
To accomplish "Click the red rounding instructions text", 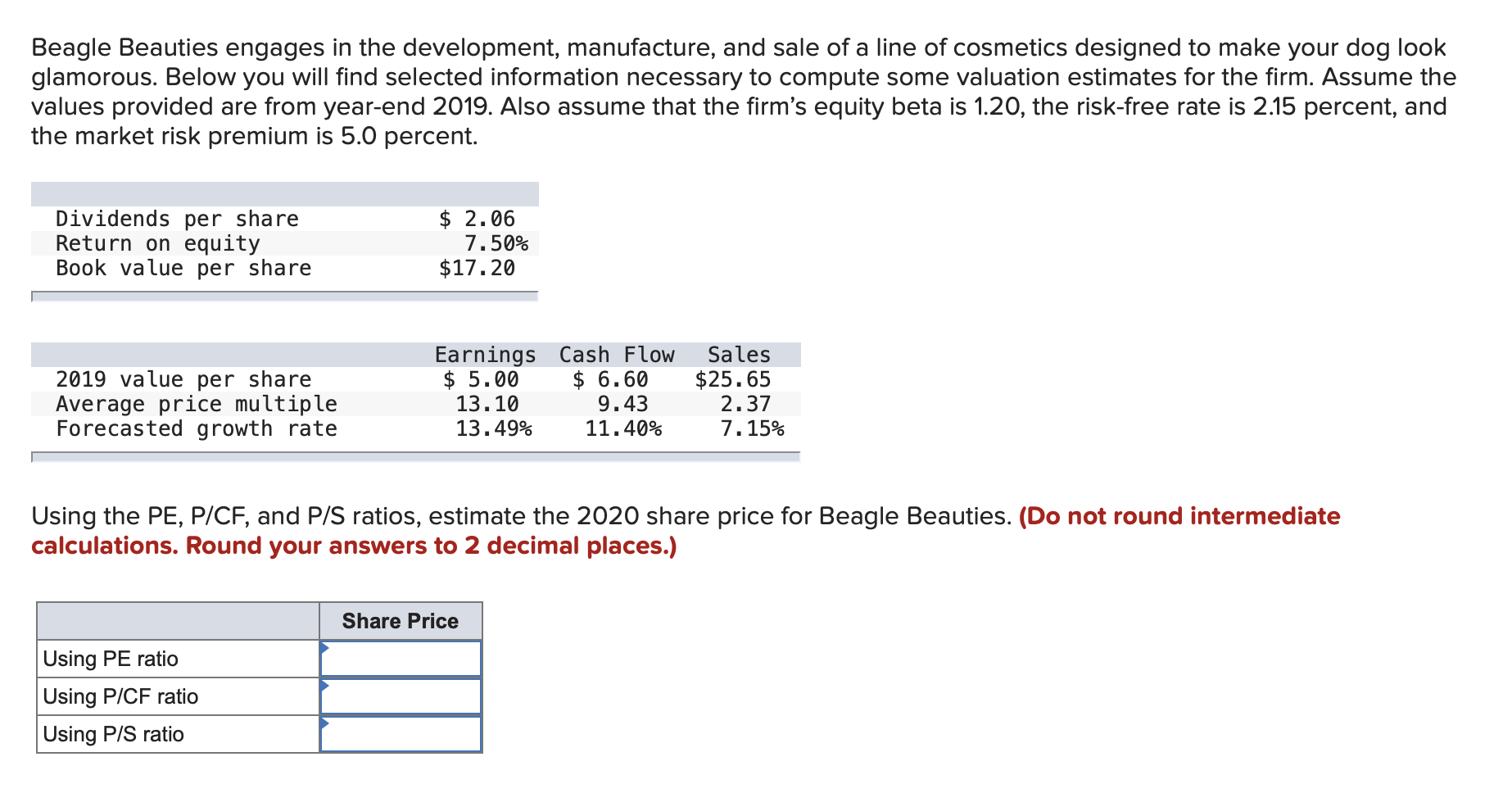I will (x=686, y=531).
